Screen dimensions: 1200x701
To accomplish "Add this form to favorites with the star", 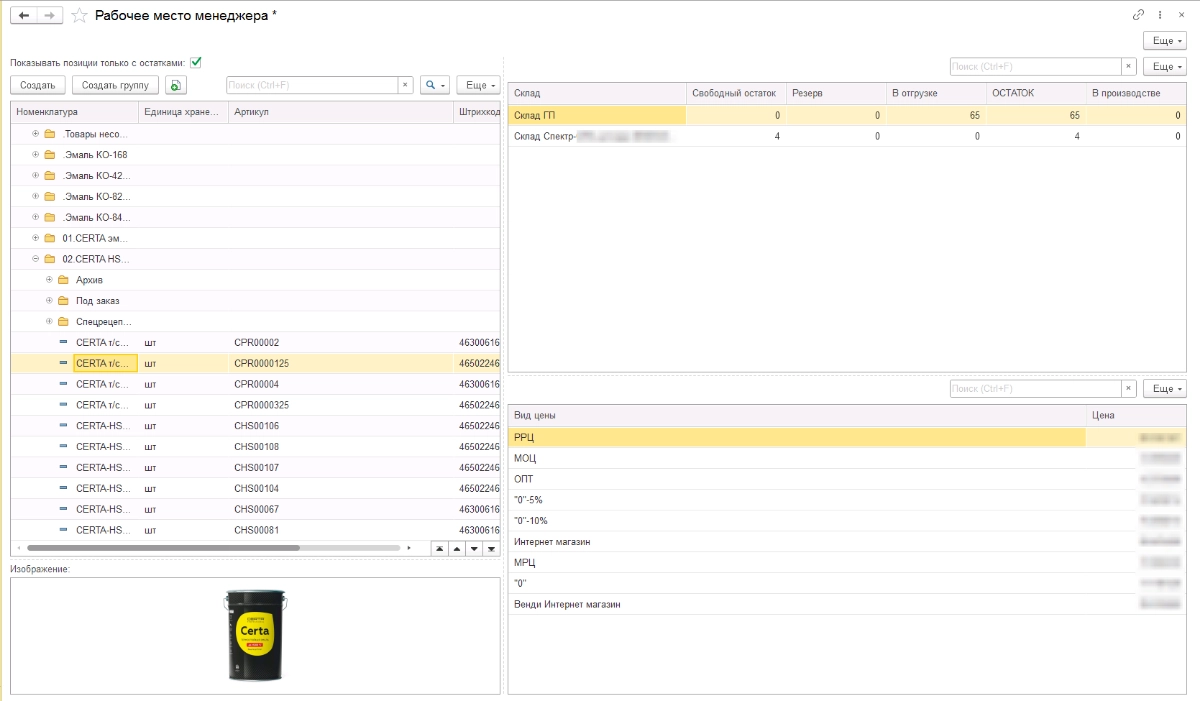I will pyautogui.click(x=79, y=16).
